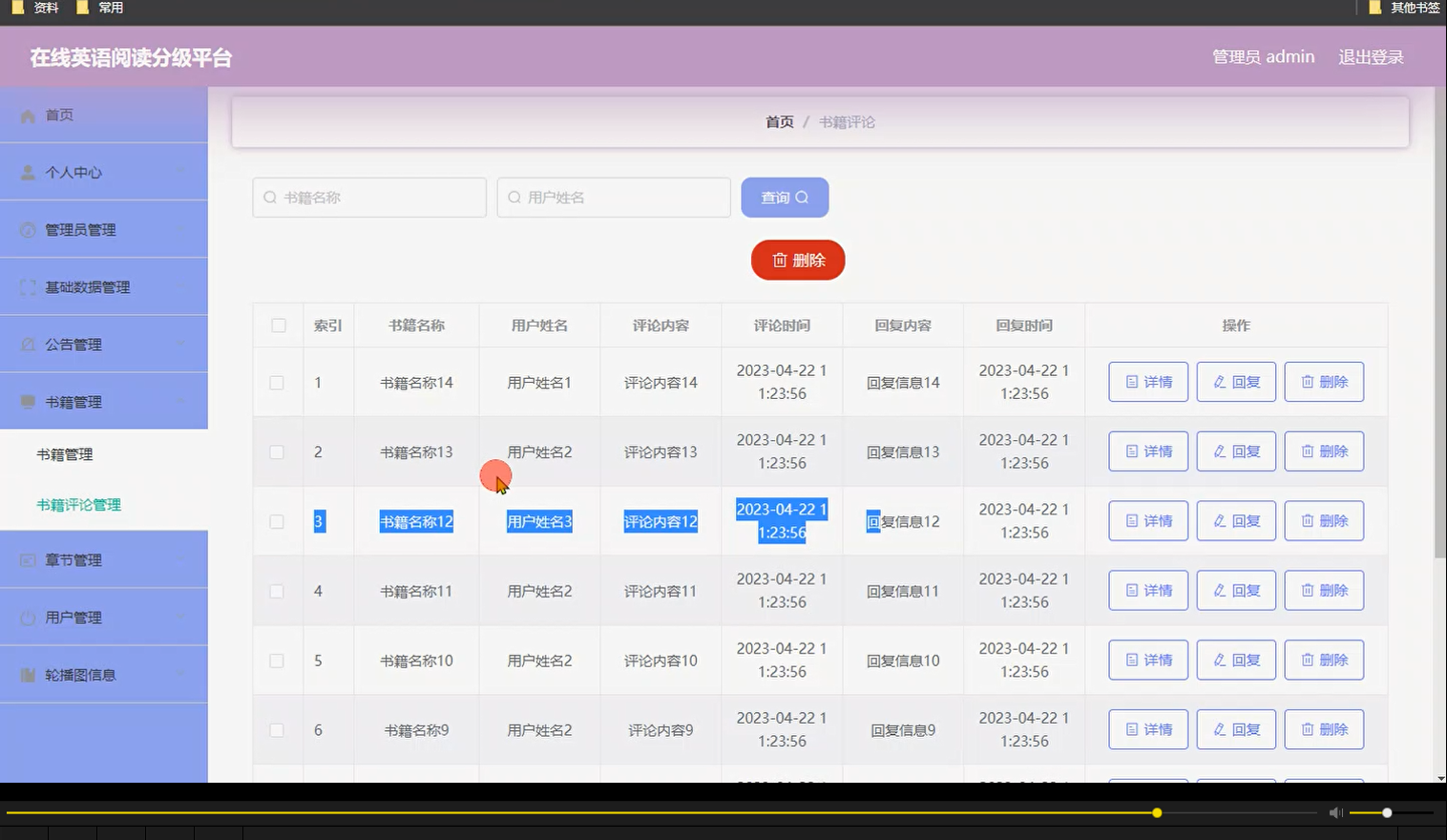Screen dimensions: 1447x840
Task: Open the 常用 bookmarks folder
Action: [99, 8]
